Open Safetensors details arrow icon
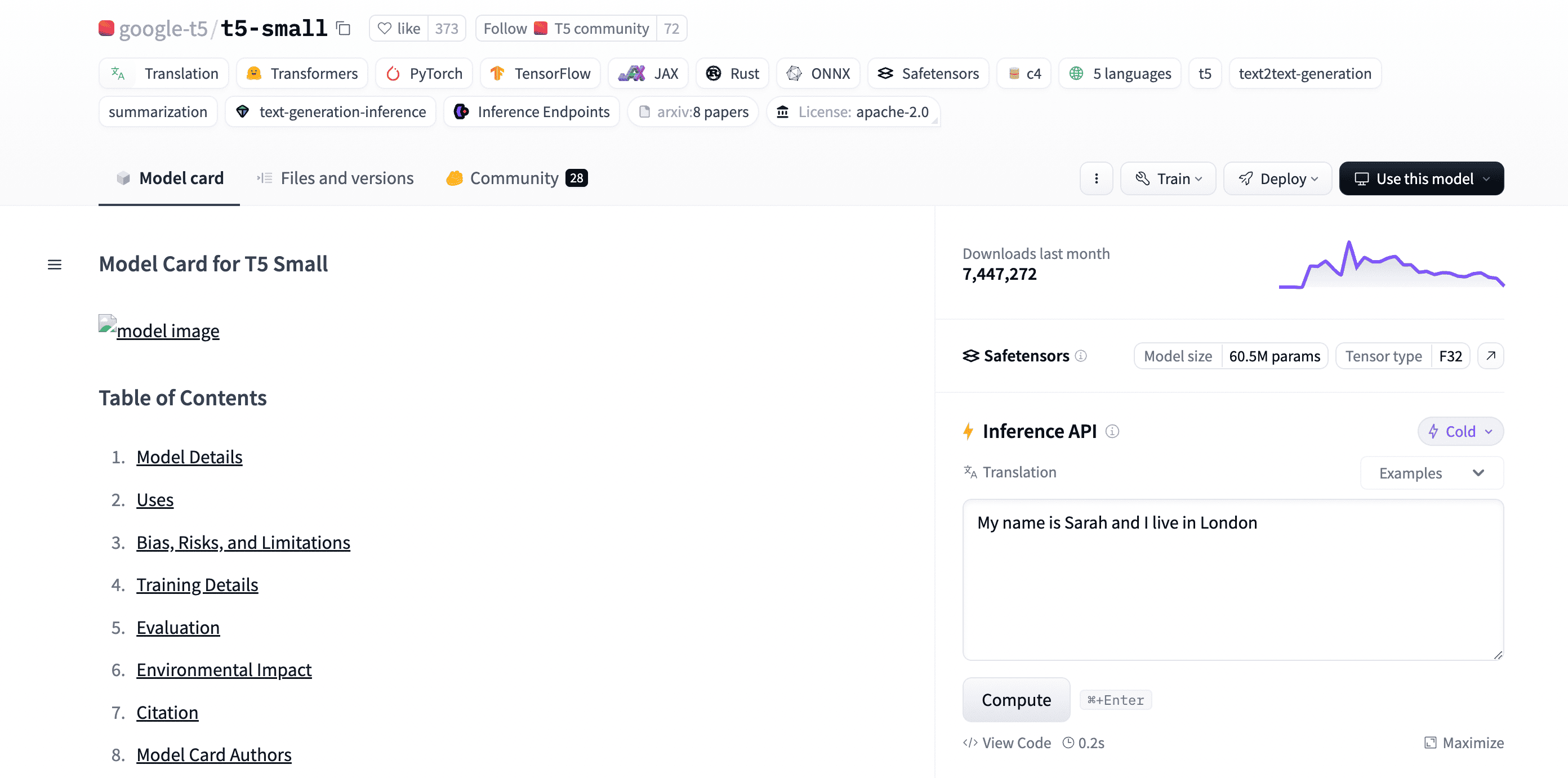1568x778 pixels. click(x=1490, y=356)
